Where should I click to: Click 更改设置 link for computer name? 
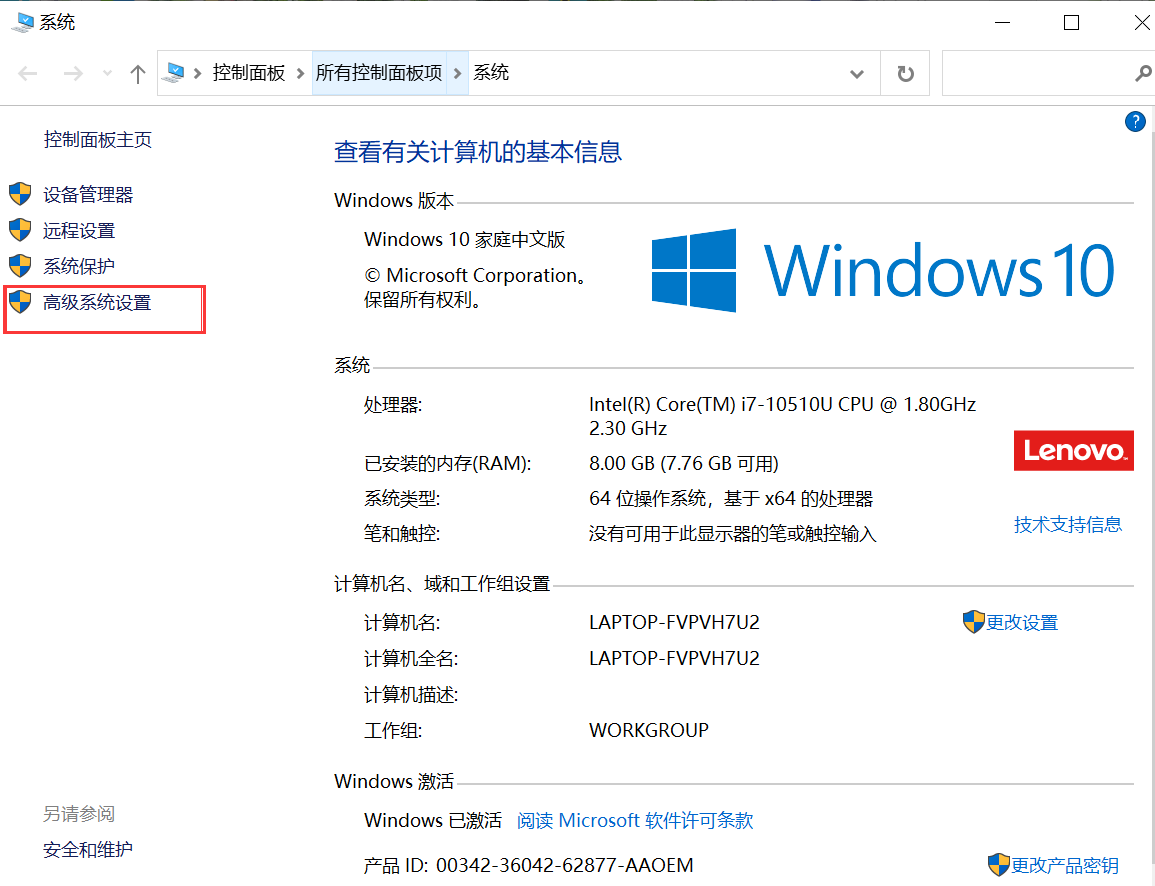click(x=1022, y=622)
